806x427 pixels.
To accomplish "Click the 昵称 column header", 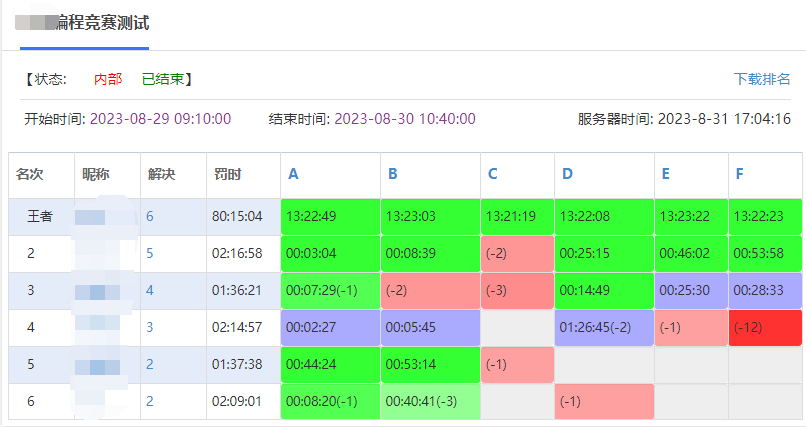I will 95,174.
